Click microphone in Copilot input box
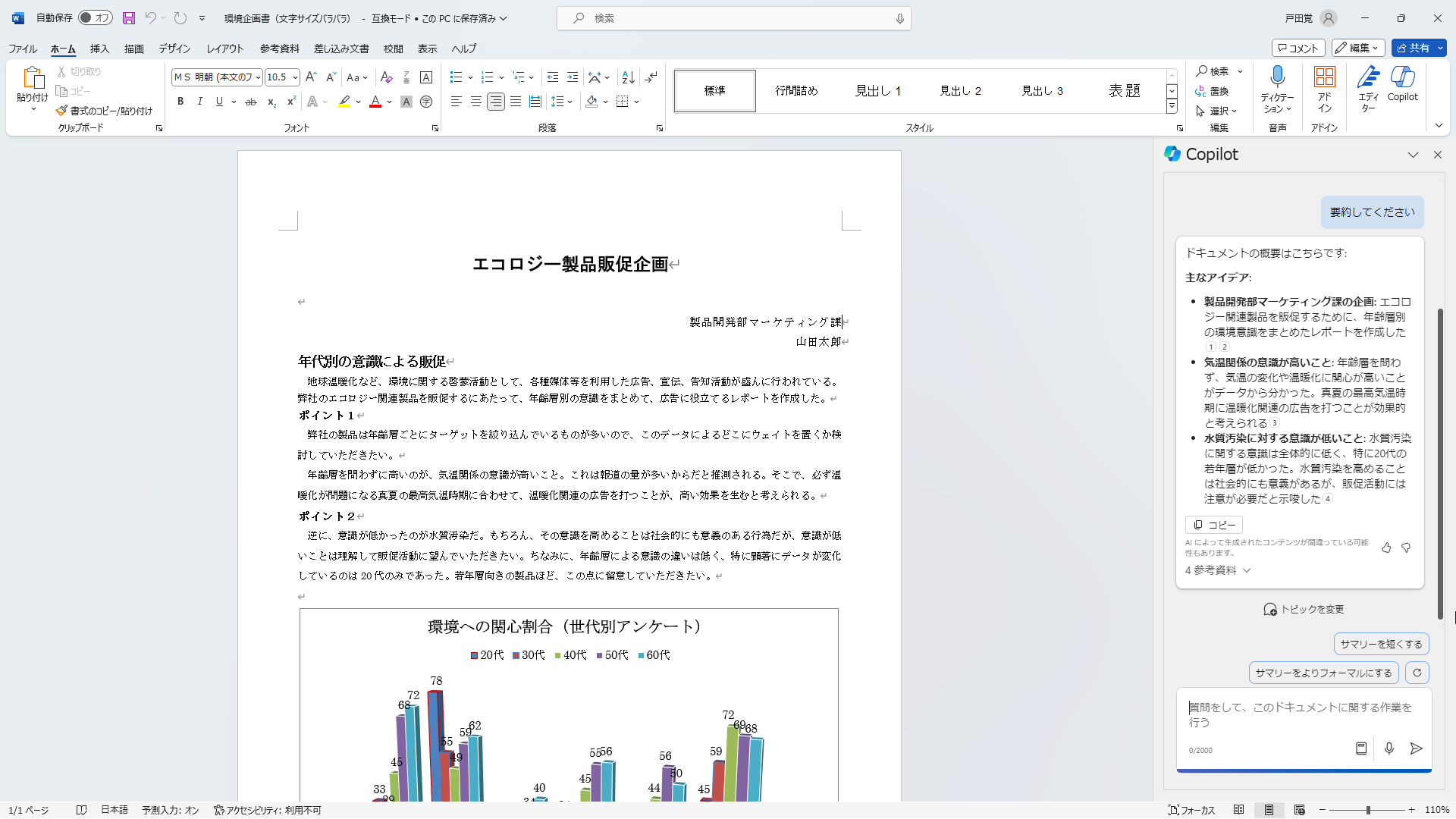The height and width of the screenshot is (819, 1456). coord(1389,748)
